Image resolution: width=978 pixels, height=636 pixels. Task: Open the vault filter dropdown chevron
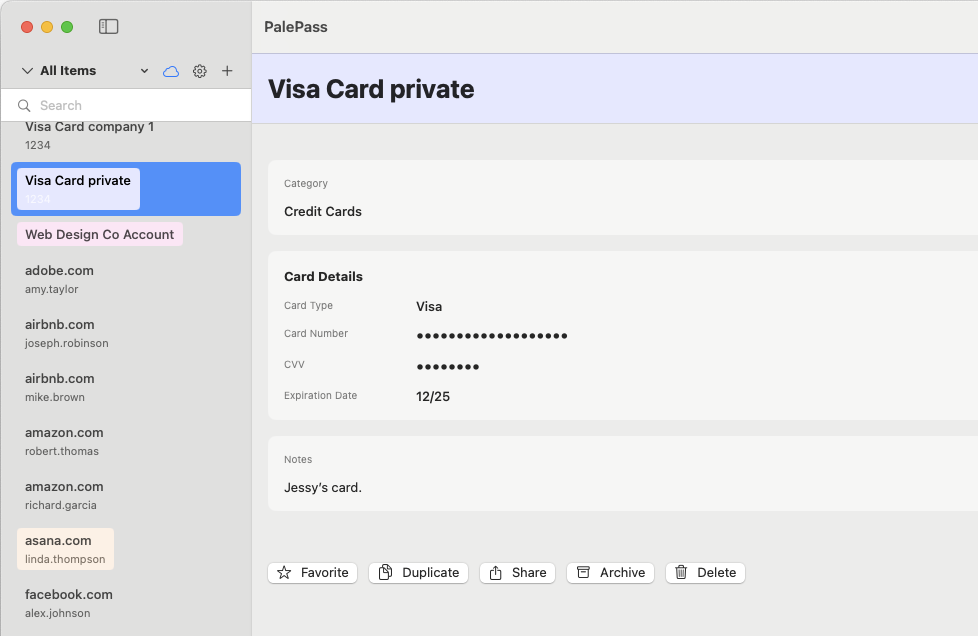142,71
